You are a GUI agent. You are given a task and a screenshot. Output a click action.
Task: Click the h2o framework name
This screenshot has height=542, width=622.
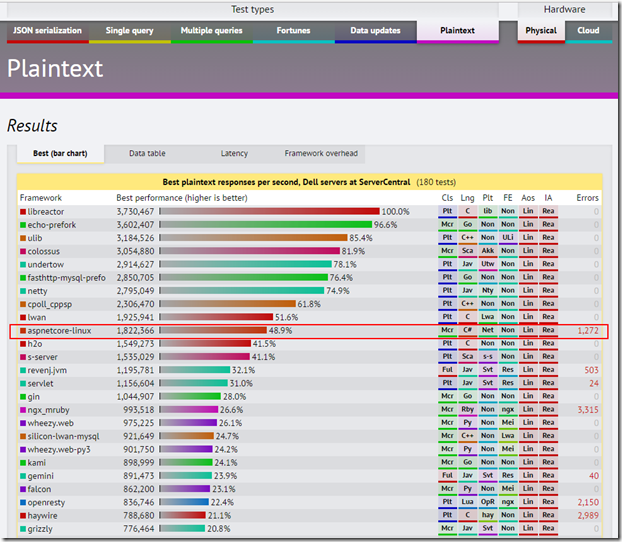[35, 344]
